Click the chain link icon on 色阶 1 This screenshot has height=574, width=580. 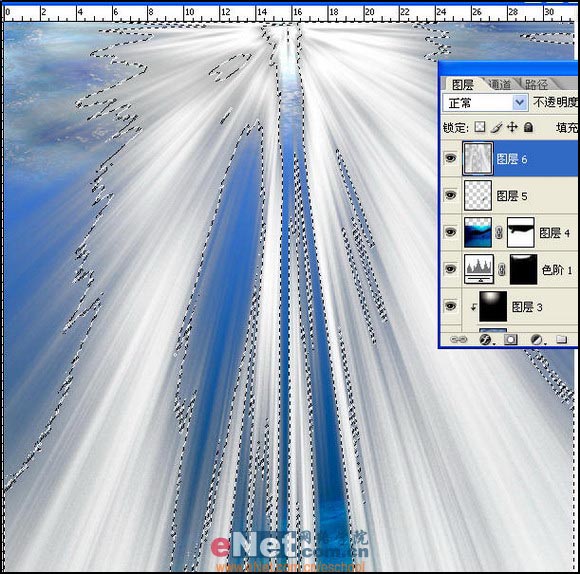(x=502, y=270)
